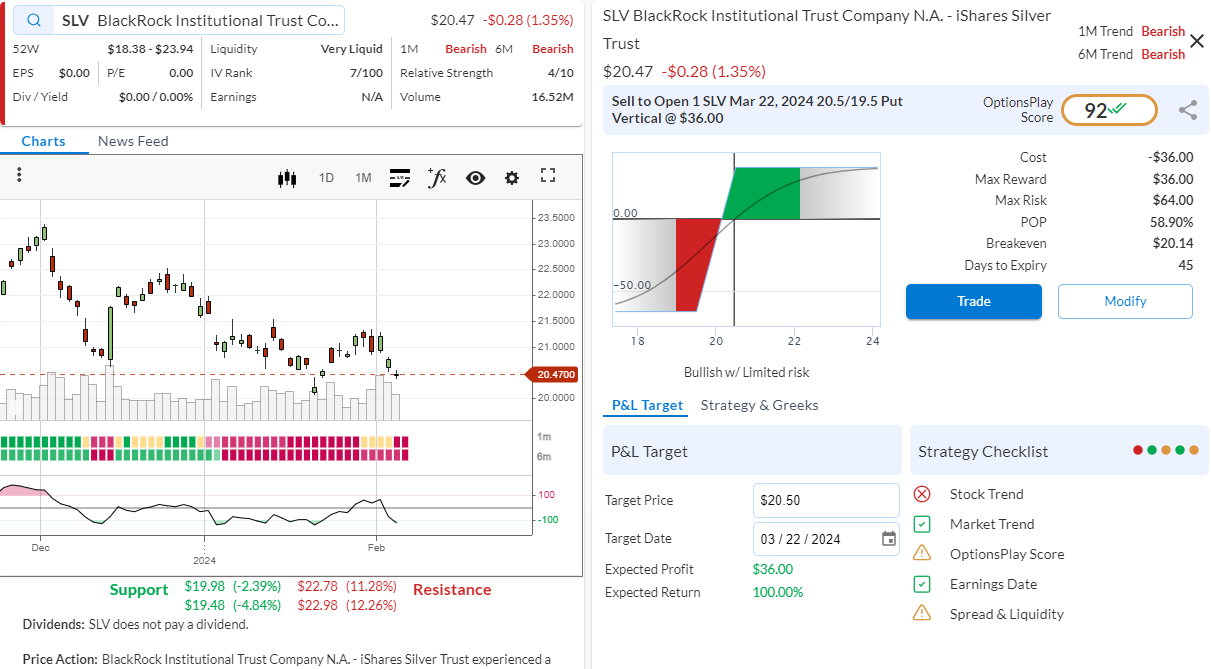Click support level $19.48 (-4.84%)

(233, 605)
